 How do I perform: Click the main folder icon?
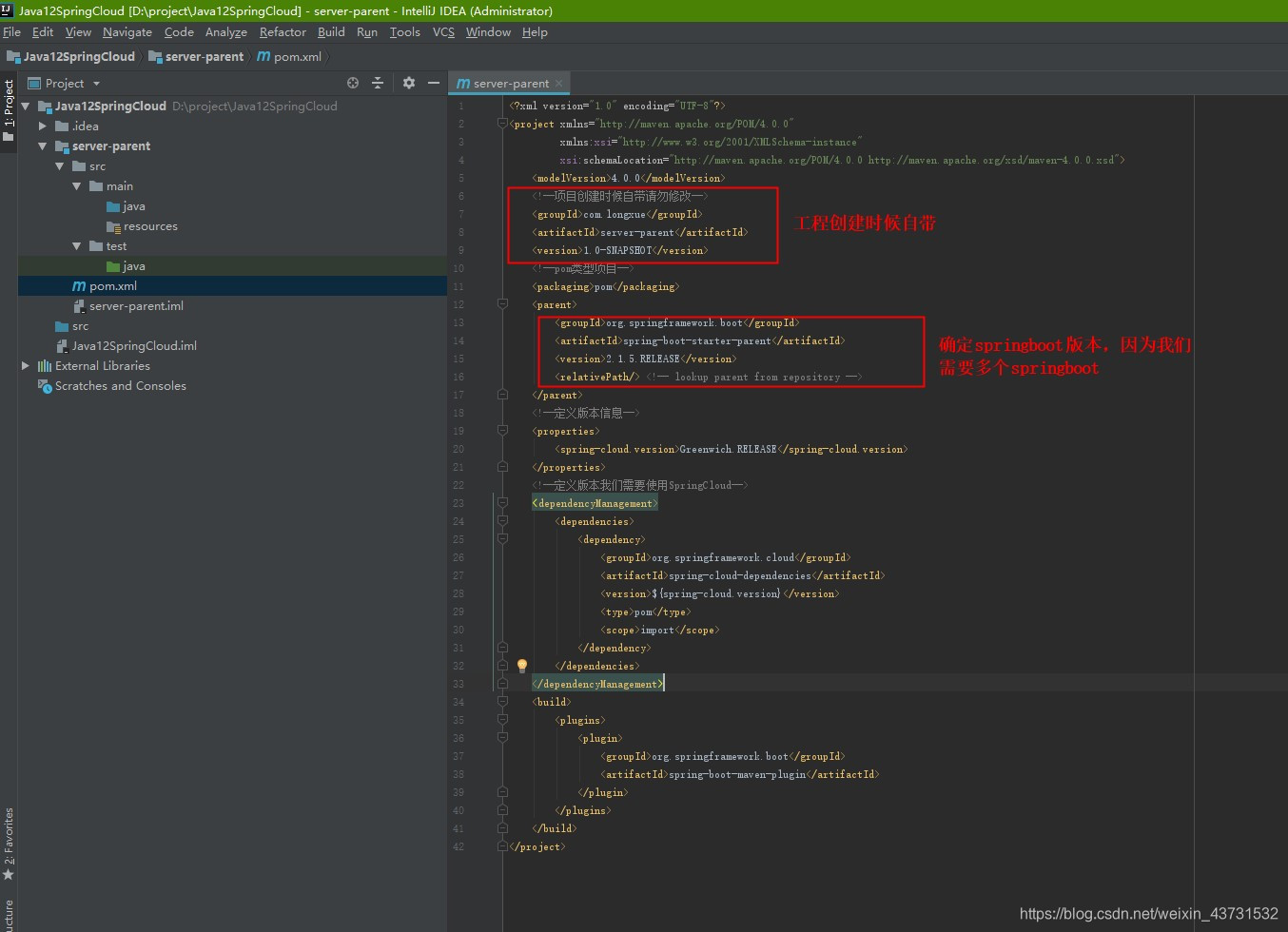click(x=96, y=186)
